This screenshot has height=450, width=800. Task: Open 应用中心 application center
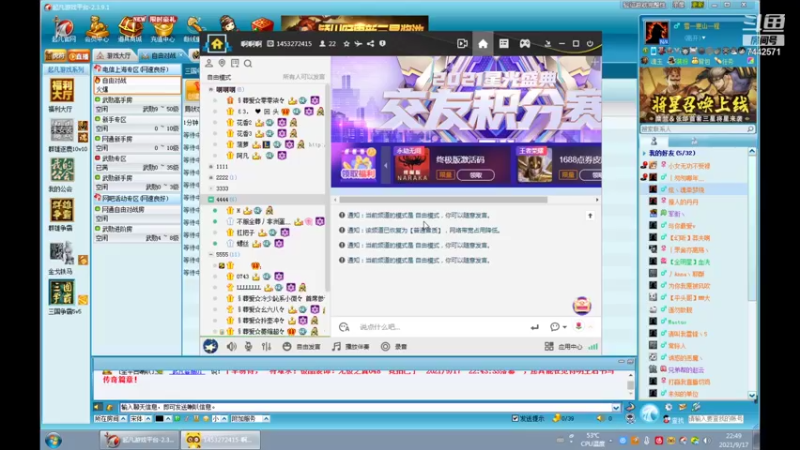tap(563, 346)
